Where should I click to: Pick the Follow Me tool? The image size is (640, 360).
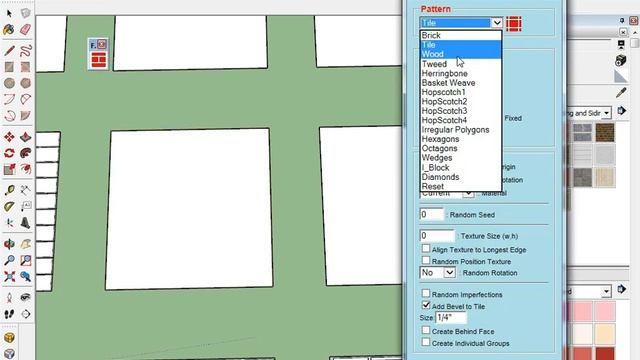(26, 153)
